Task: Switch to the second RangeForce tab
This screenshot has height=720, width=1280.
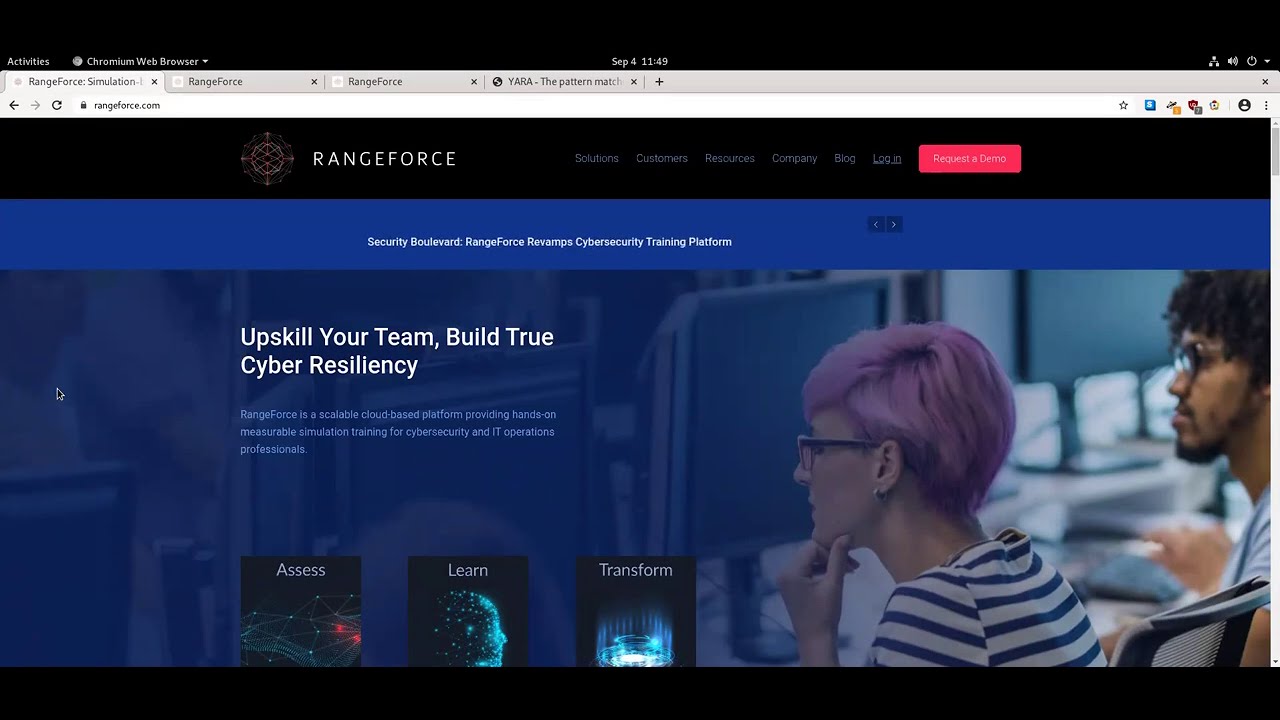Action: pos(245,82)
